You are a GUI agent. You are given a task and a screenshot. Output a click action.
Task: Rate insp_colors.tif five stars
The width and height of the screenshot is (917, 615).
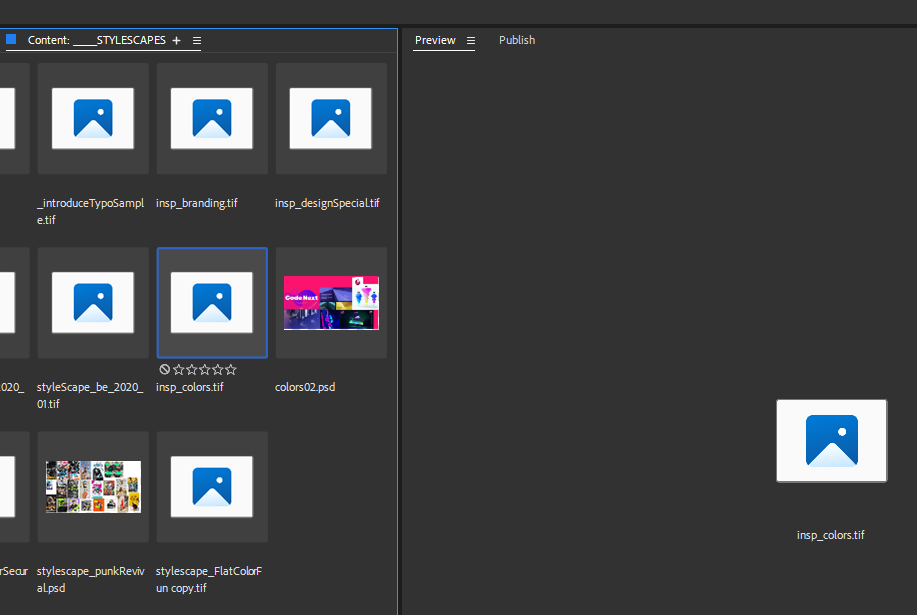click(x=230, y=369)
